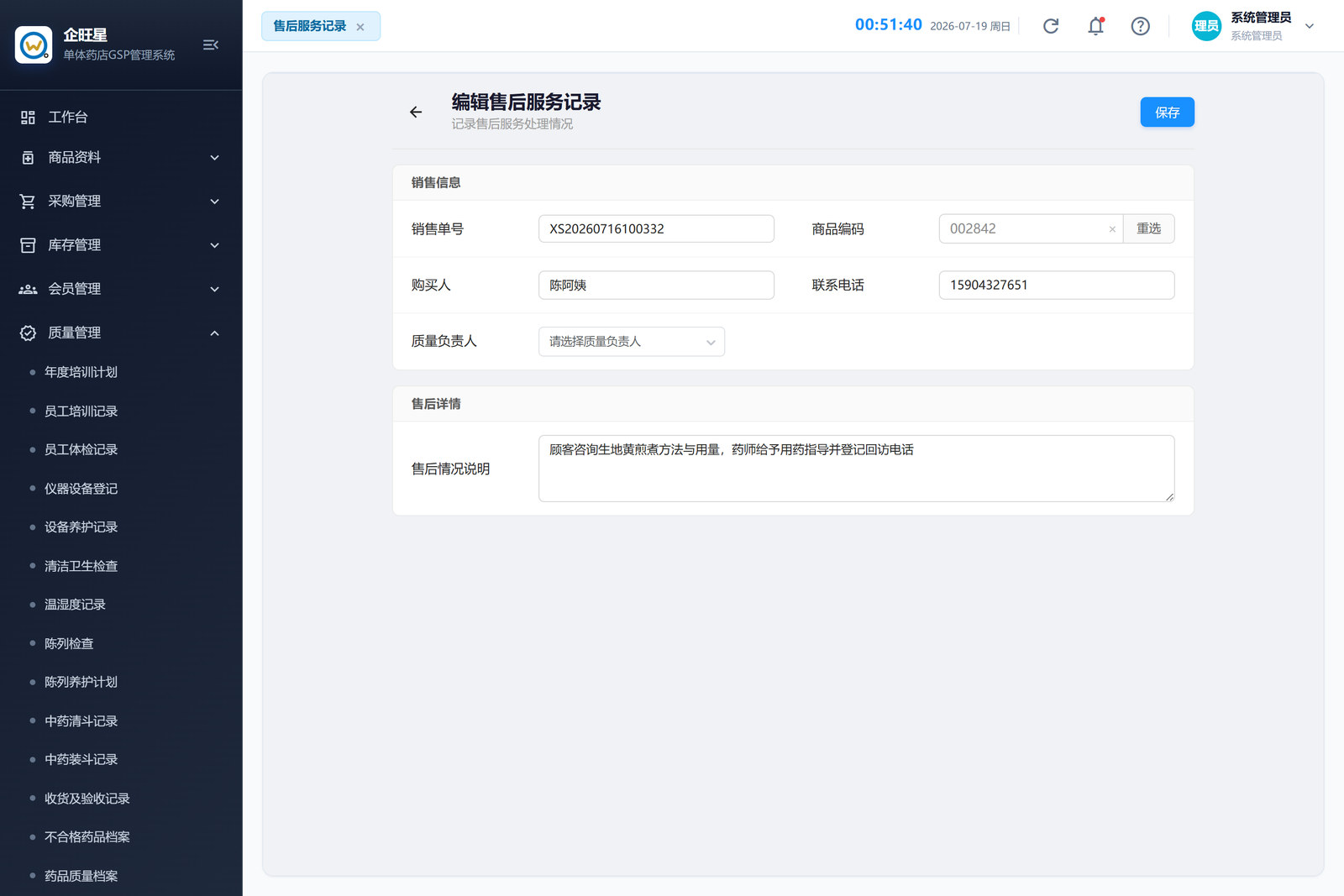Open 清洁卫生检查 menu item
The image size is (1344, 896).
[81, 566]
